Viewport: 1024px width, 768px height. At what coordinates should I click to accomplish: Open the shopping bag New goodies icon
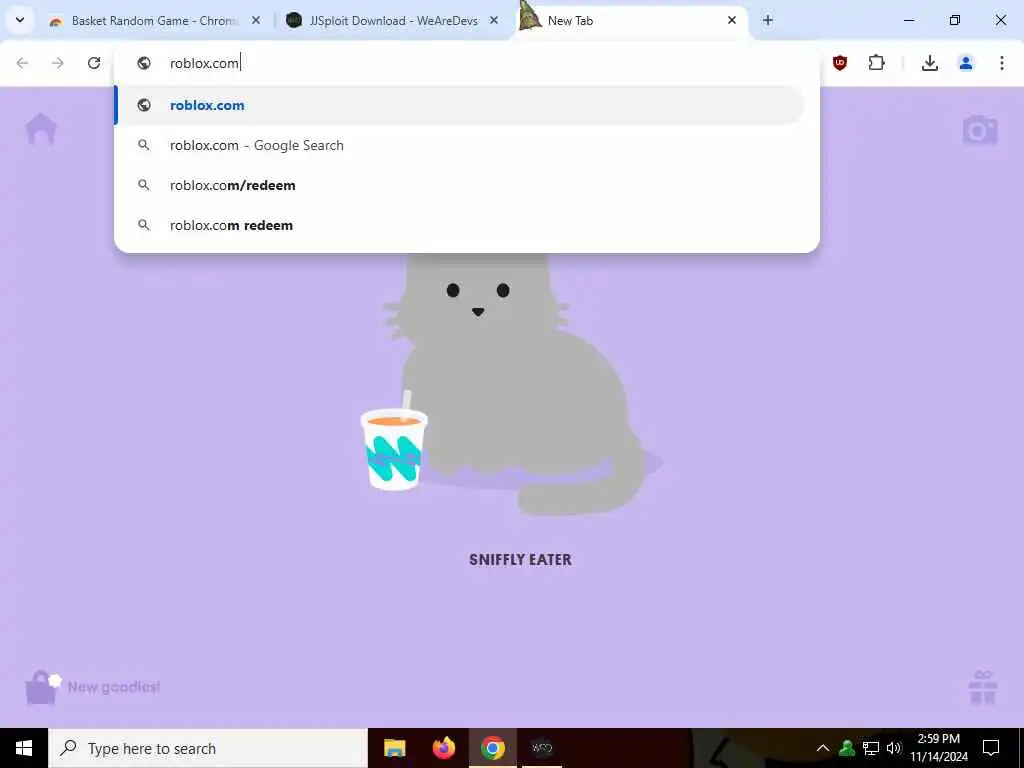[x=42, y=688]
